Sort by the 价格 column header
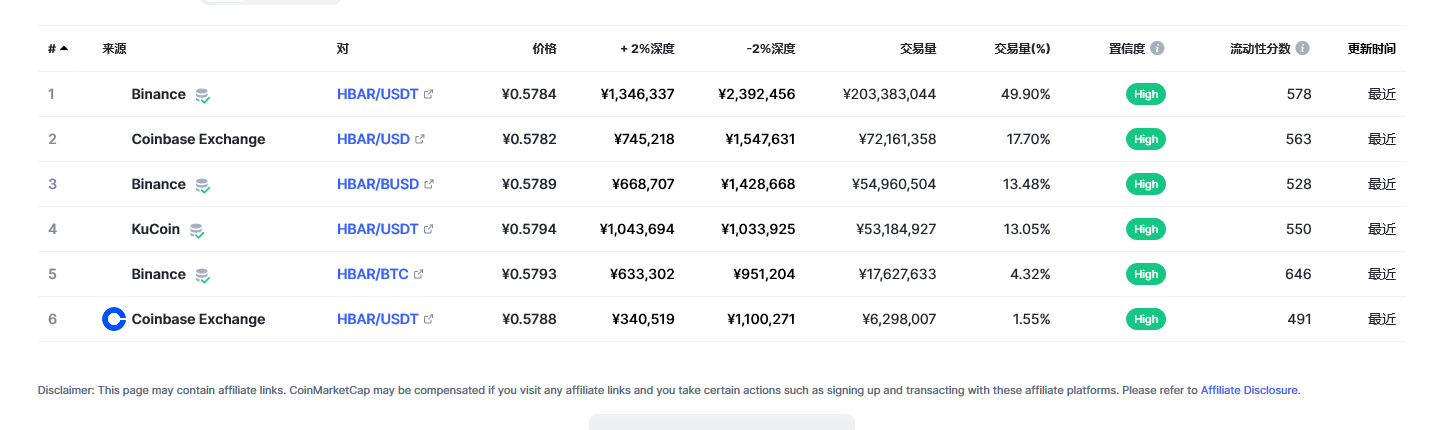The image size is (1450, 430). [x=544, y=48]
